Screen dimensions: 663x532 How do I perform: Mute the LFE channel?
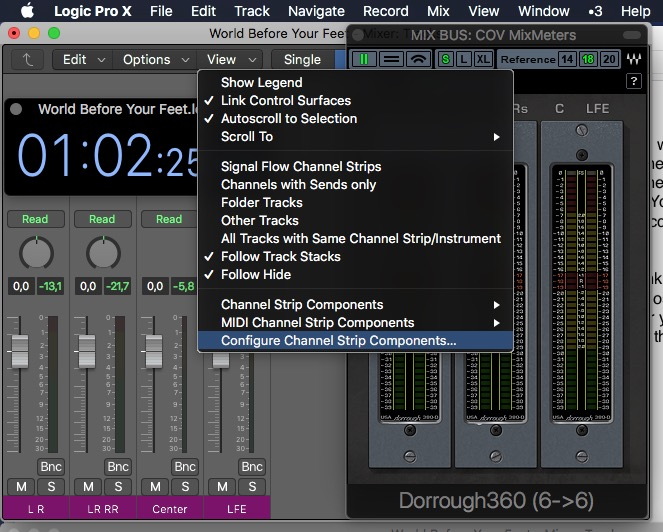222,487
